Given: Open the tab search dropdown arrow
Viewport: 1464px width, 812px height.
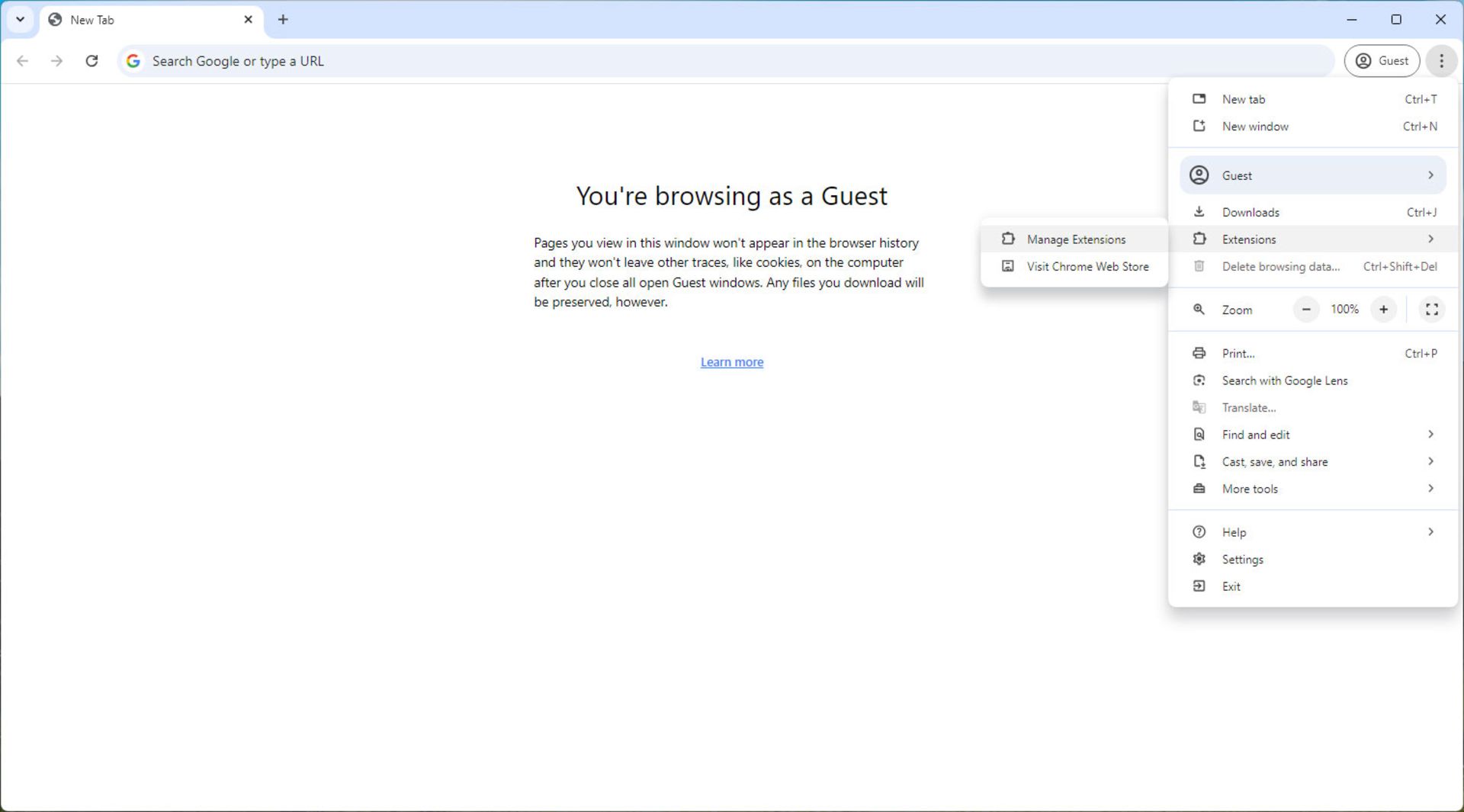Looking at the screenshot, I should (x=21, y=20).
